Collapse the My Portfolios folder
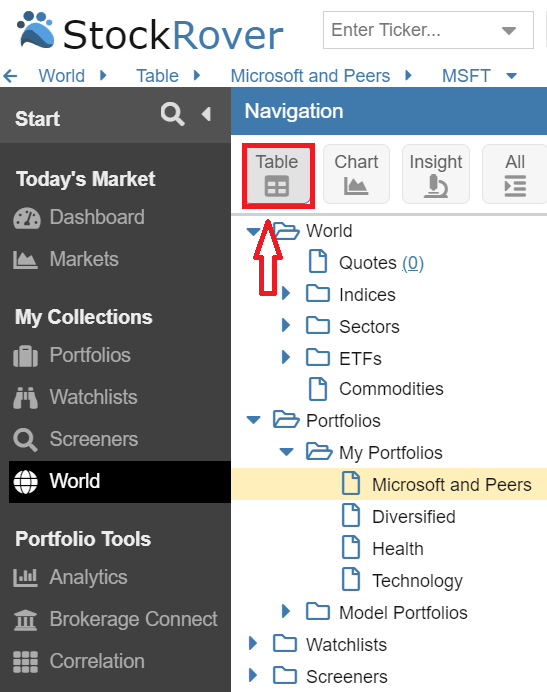The height and width of the screenshot is (692, 547). (287, 452)
